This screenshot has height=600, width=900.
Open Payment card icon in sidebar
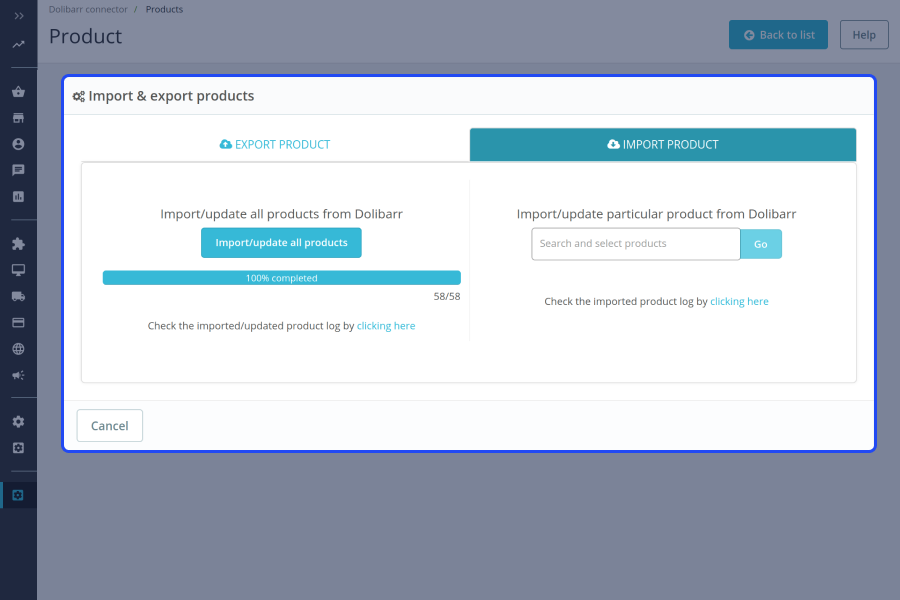(x=18, y=323)
